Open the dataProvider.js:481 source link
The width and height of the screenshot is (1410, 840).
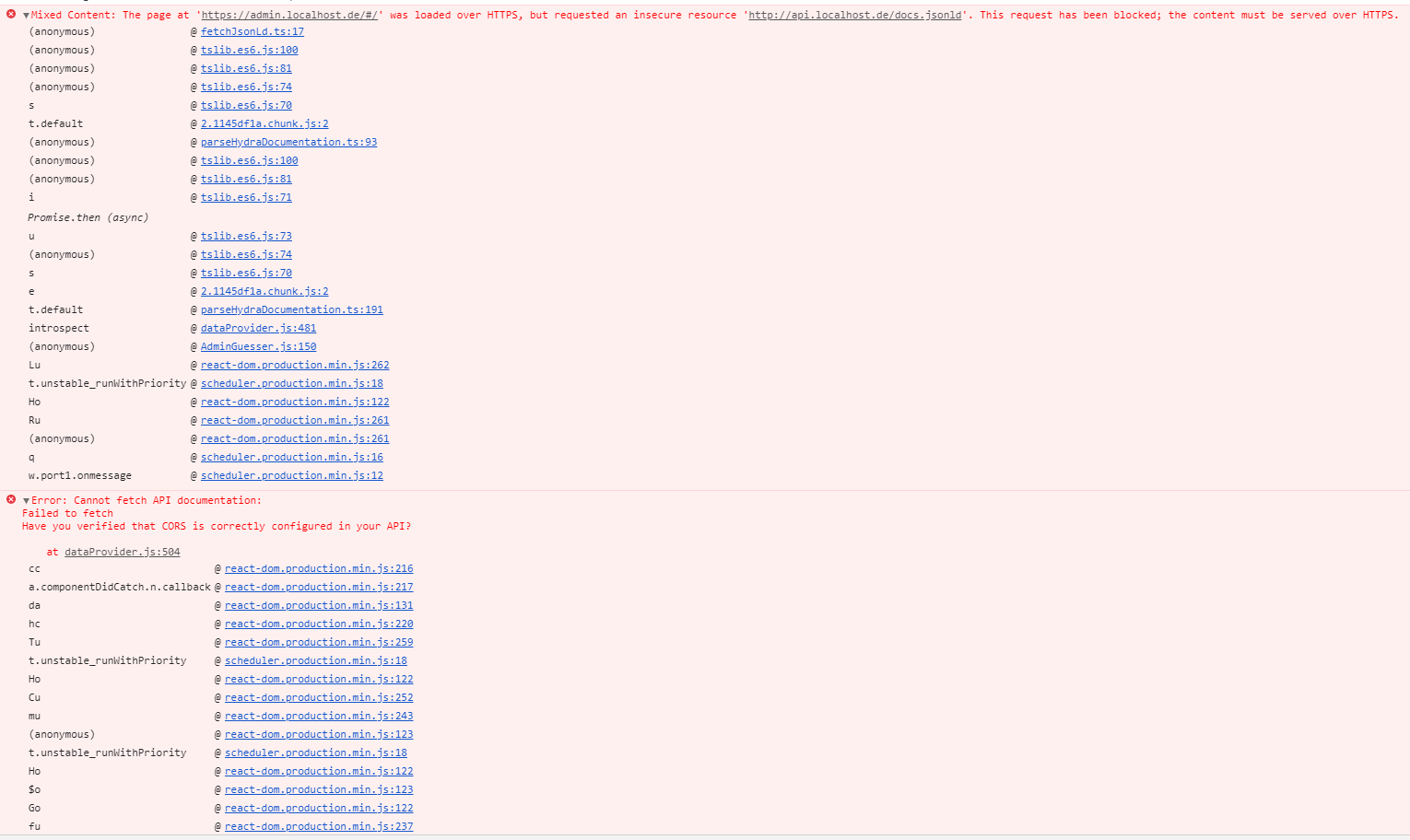click(257, 328)
